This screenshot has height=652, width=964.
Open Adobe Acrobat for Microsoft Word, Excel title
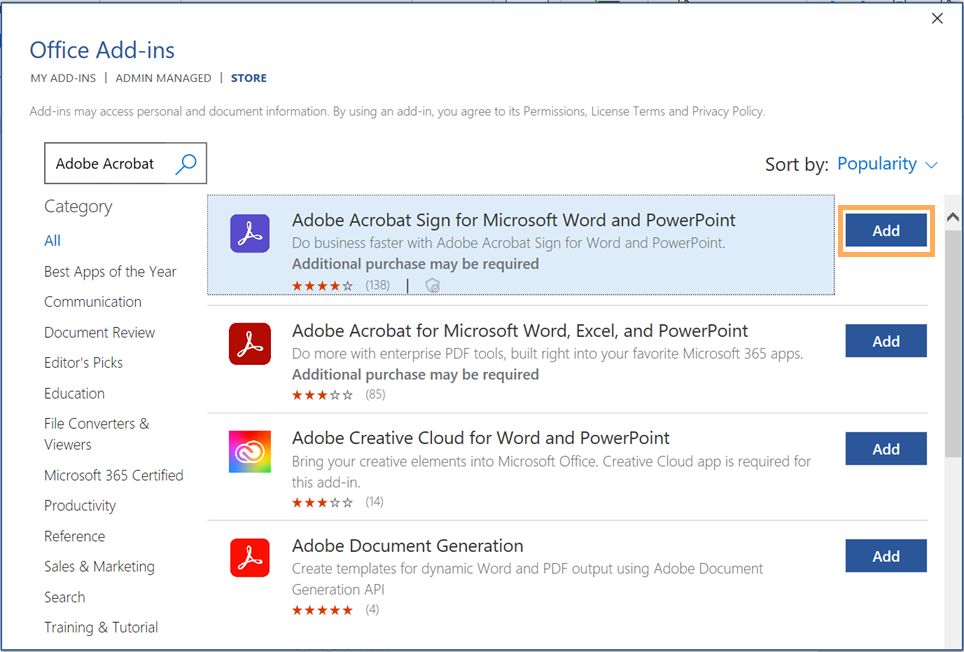tap(520, 331)
